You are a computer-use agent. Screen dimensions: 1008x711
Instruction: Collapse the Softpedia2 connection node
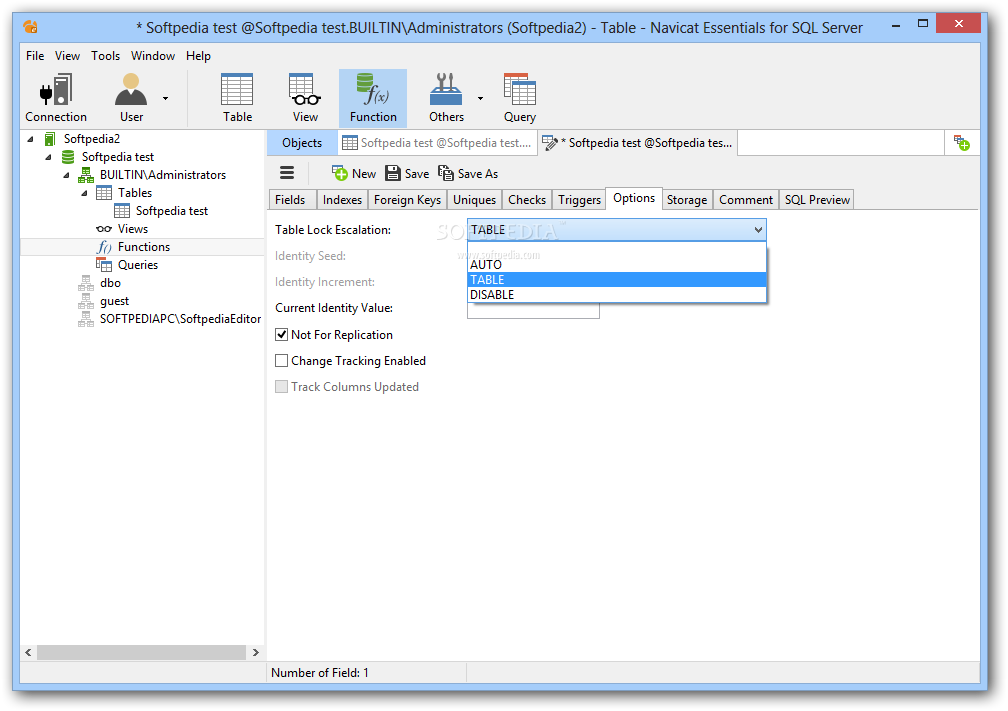[30, 139]
